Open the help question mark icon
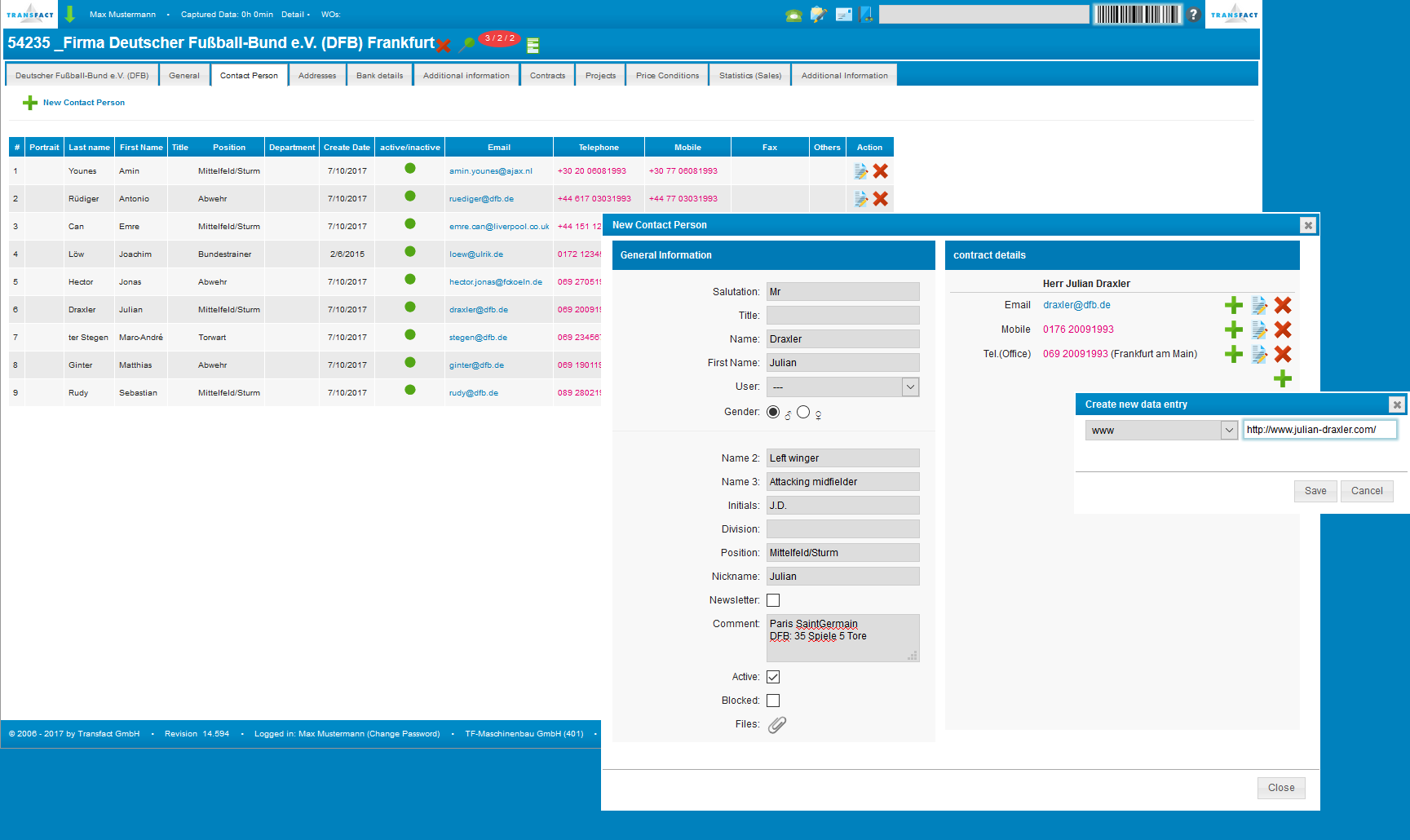 click(x=1193, y=14)
